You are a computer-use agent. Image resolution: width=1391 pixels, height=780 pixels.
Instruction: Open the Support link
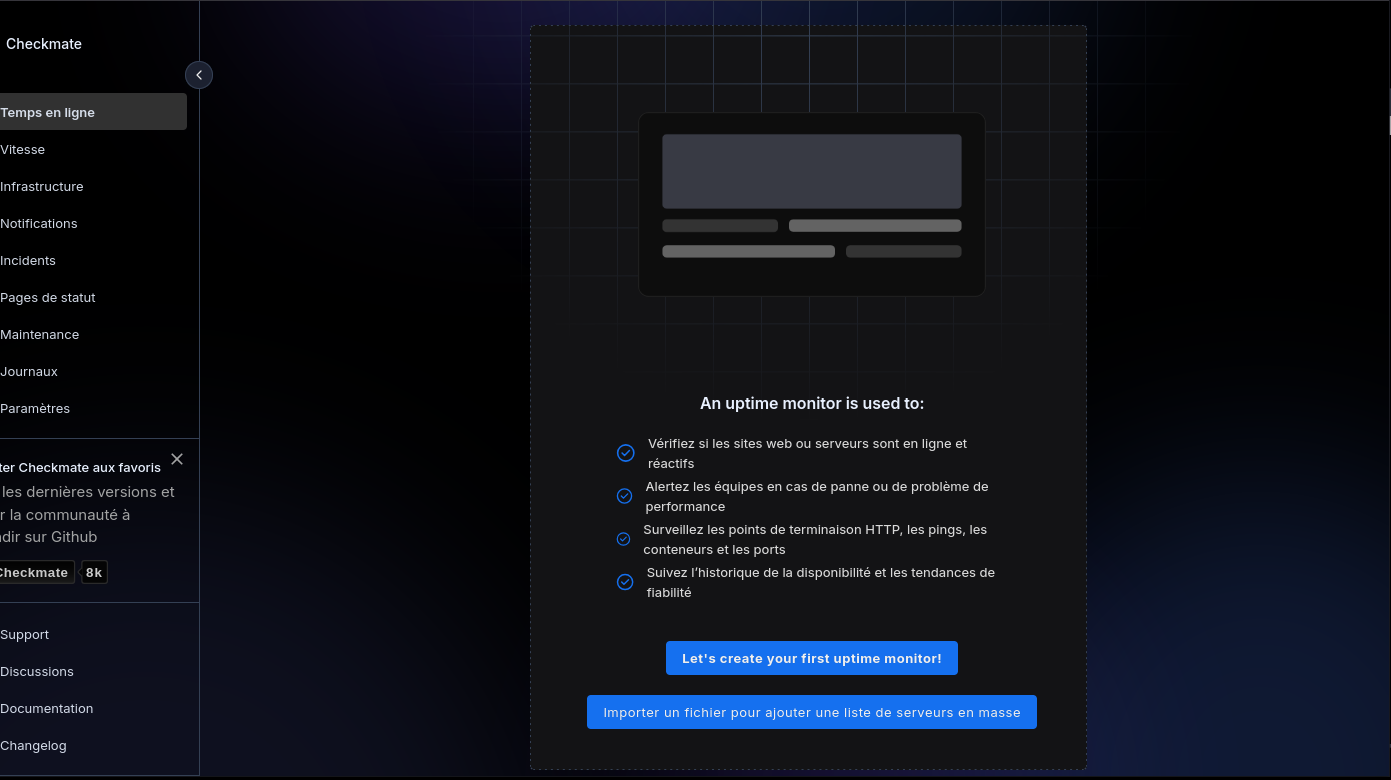25,634
